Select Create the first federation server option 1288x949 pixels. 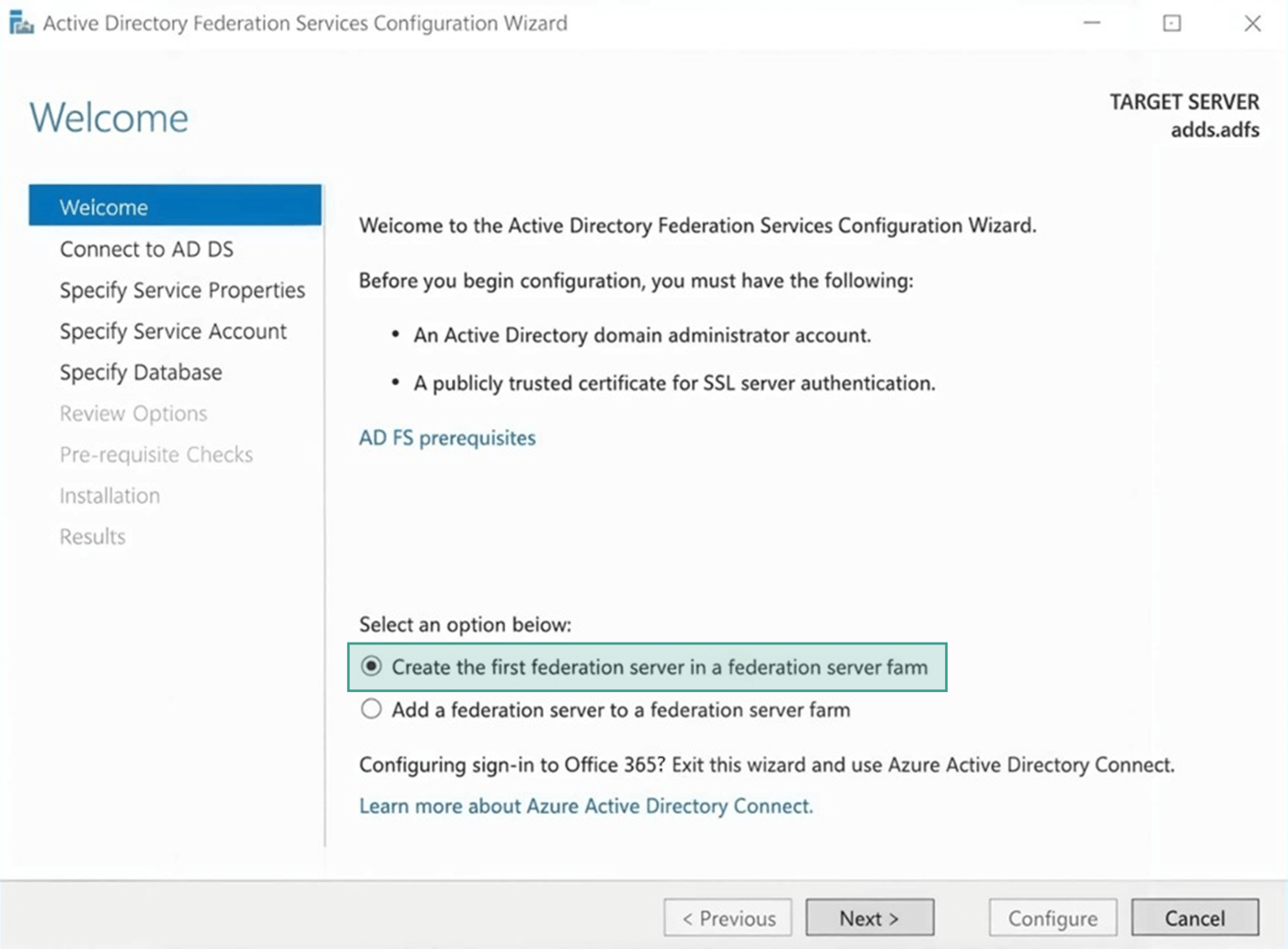tap(372, 666)
